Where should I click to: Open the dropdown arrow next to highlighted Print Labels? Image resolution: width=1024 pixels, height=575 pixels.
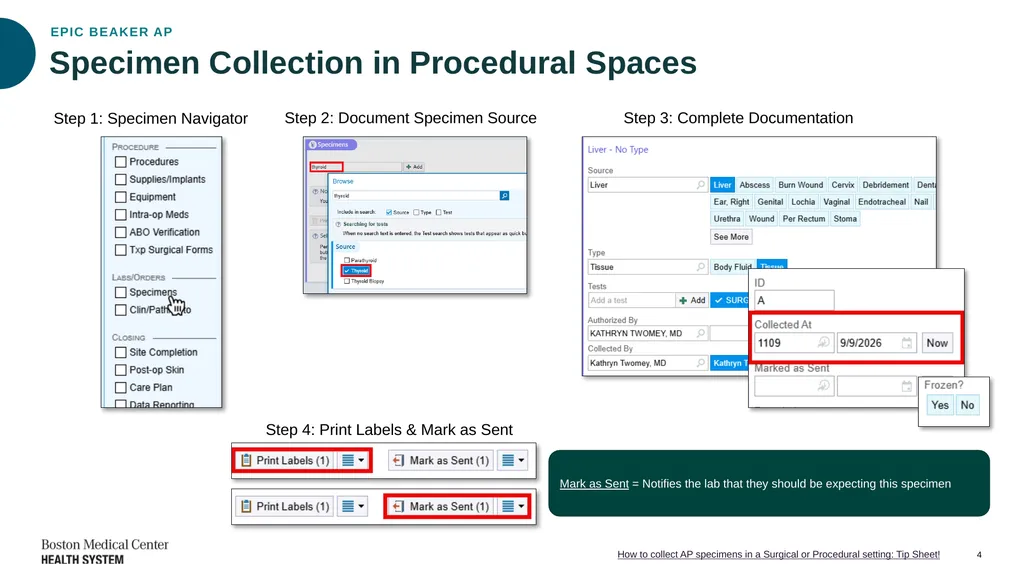[x=353, y=461]
